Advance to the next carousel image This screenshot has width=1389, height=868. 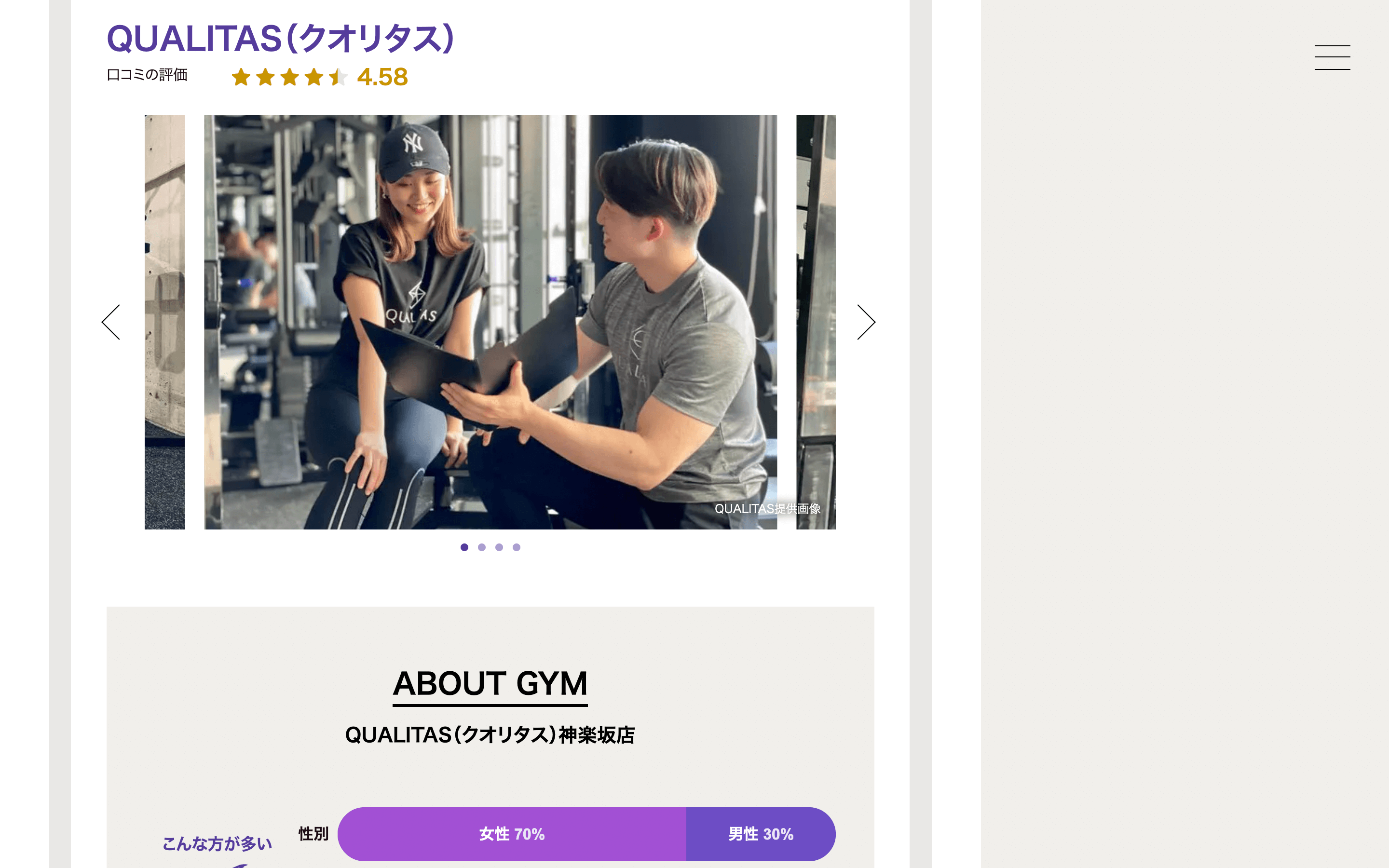click(x=866, y=322)
